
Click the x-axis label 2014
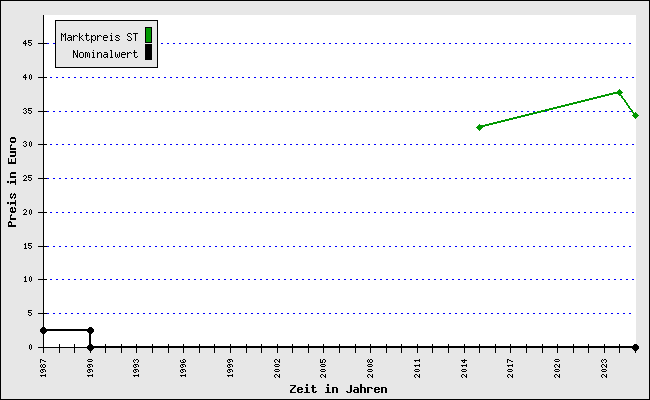tap(464, 368)
